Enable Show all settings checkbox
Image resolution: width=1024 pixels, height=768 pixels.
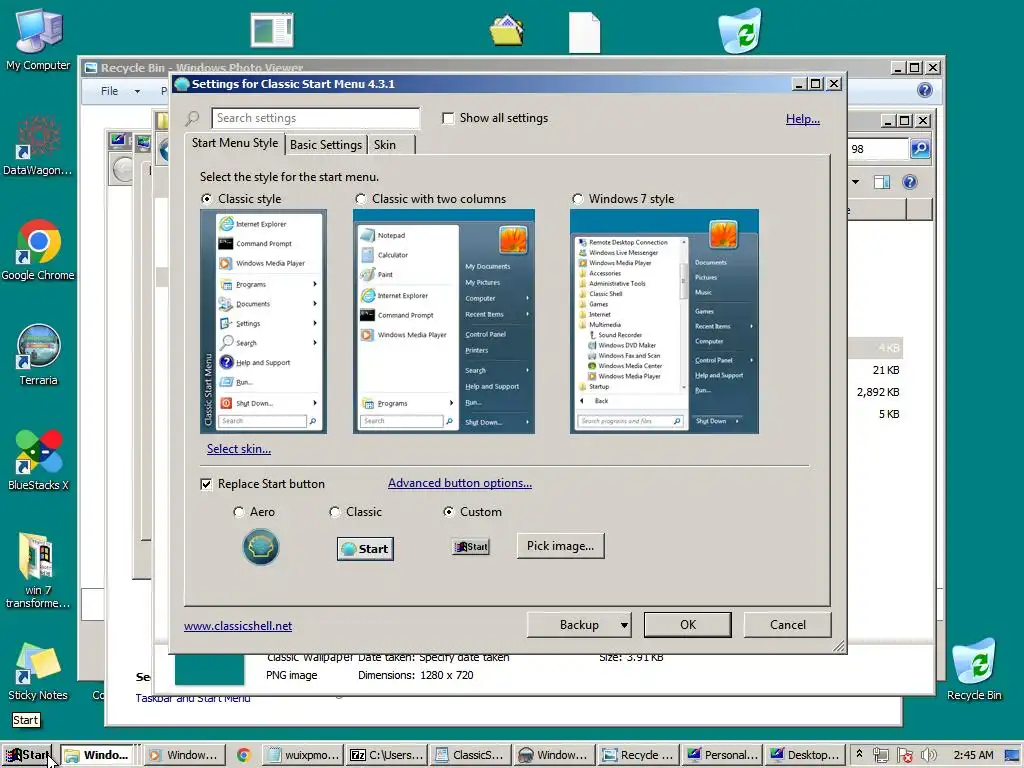[x=448, y=118]
